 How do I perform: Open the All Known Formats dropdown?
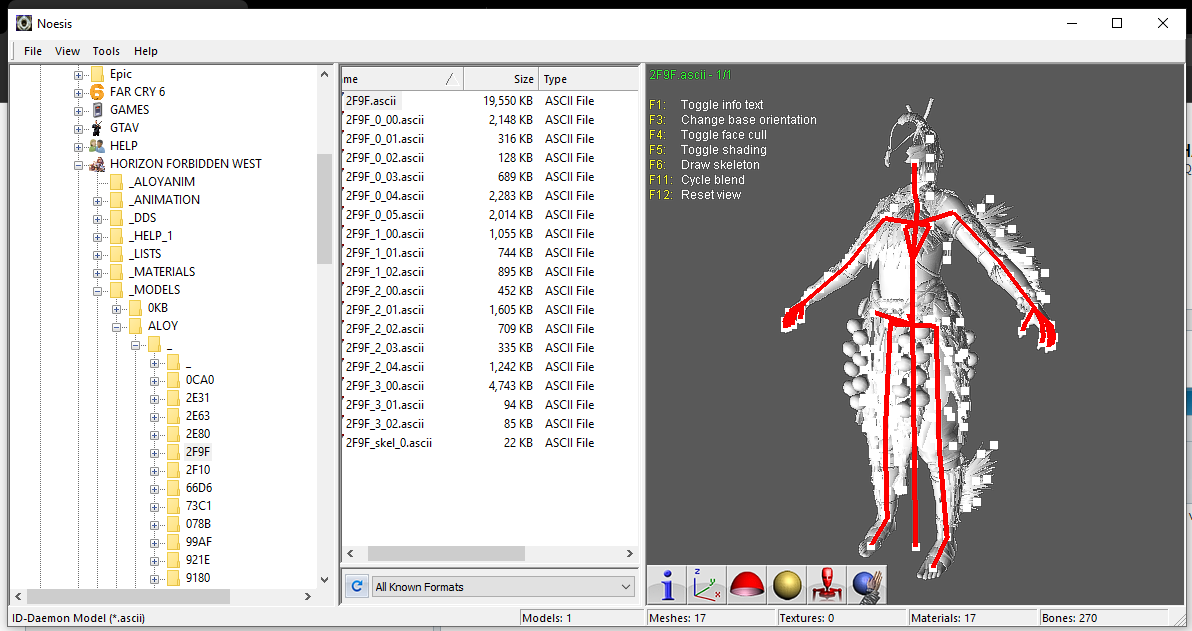[x=502, y=587]
